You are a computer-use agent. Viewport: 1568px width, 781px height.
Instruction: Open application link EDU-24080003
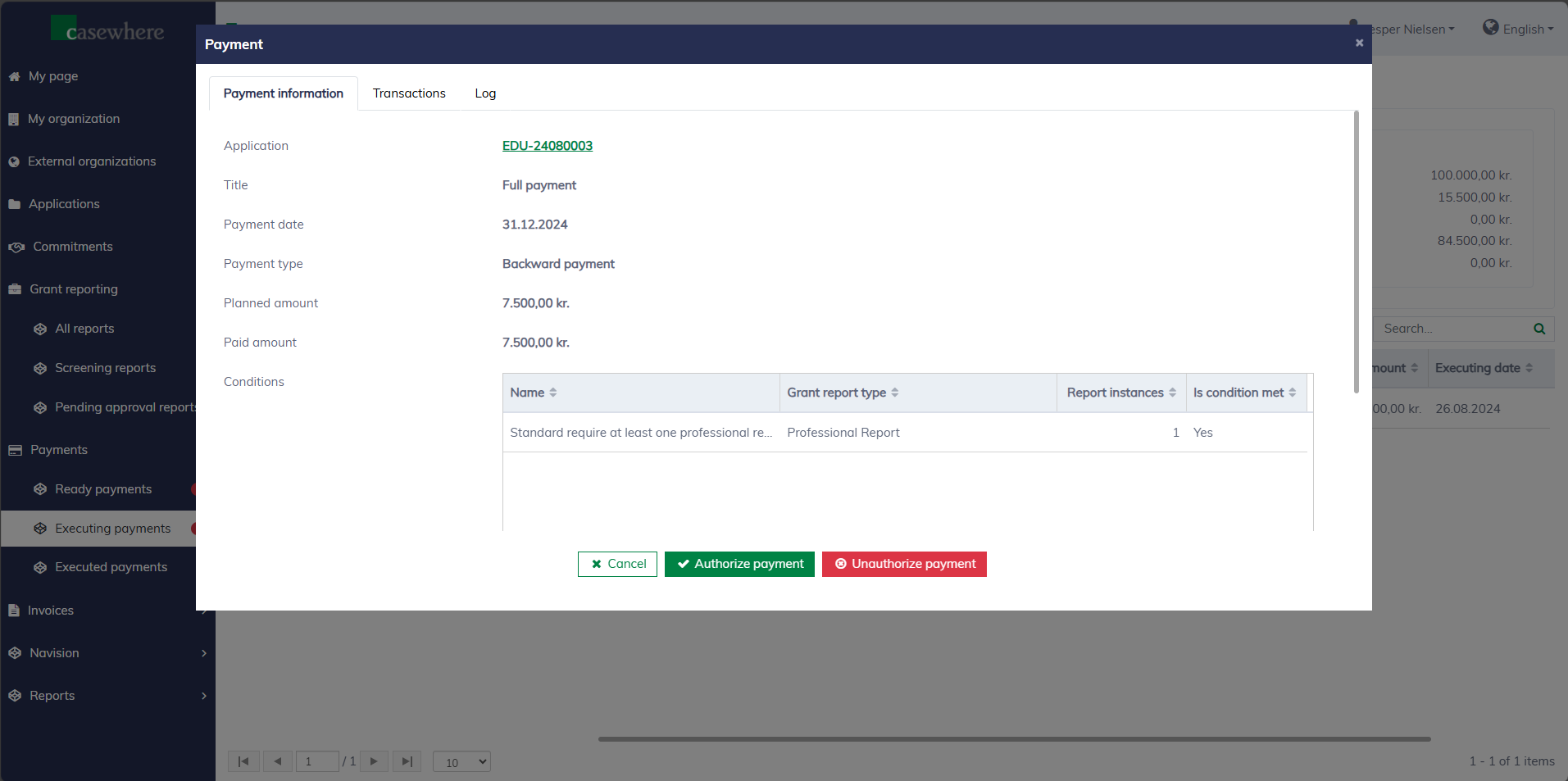547,146
